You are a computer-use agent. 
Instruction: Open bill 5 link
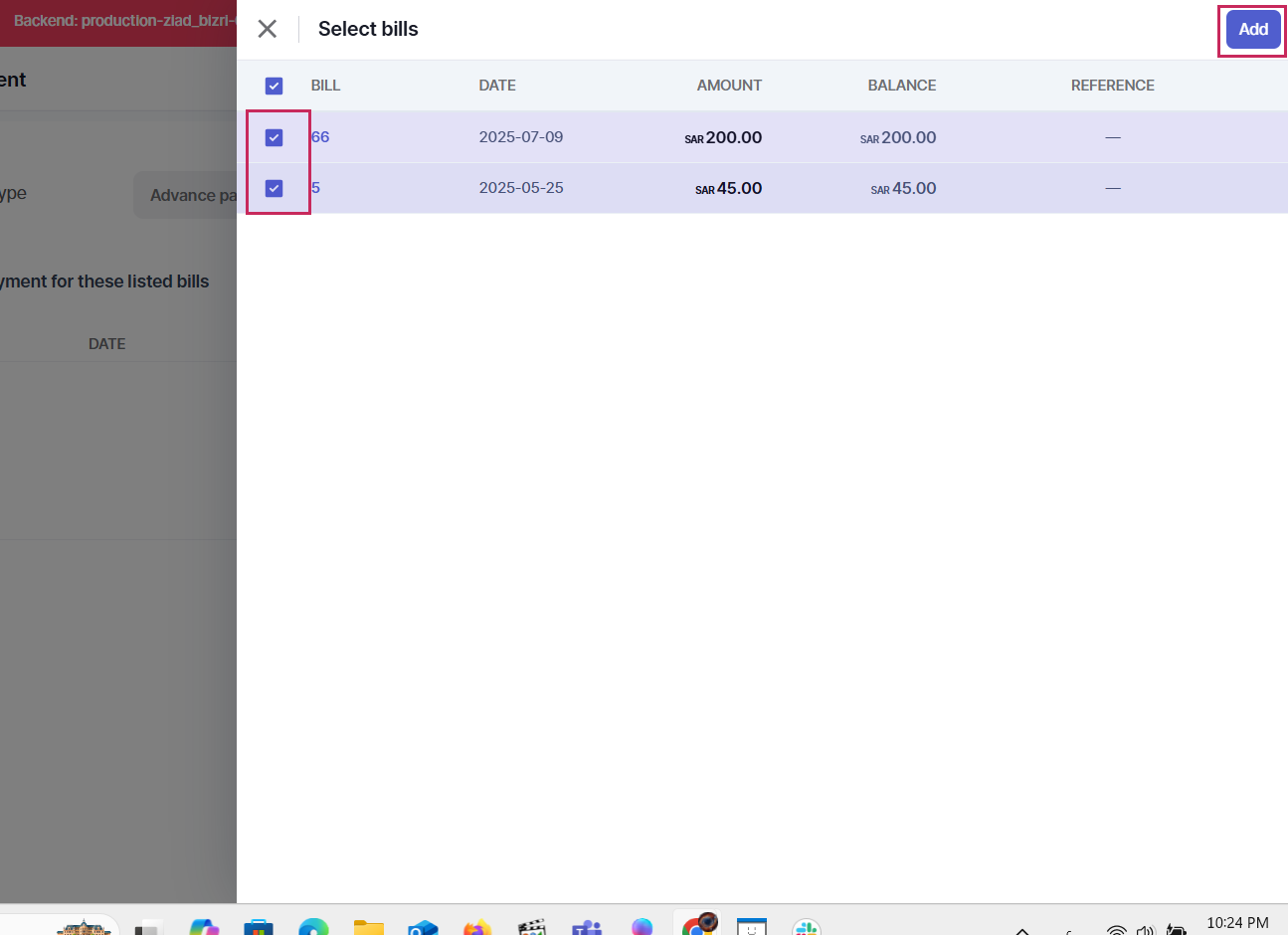pos(315,188)
